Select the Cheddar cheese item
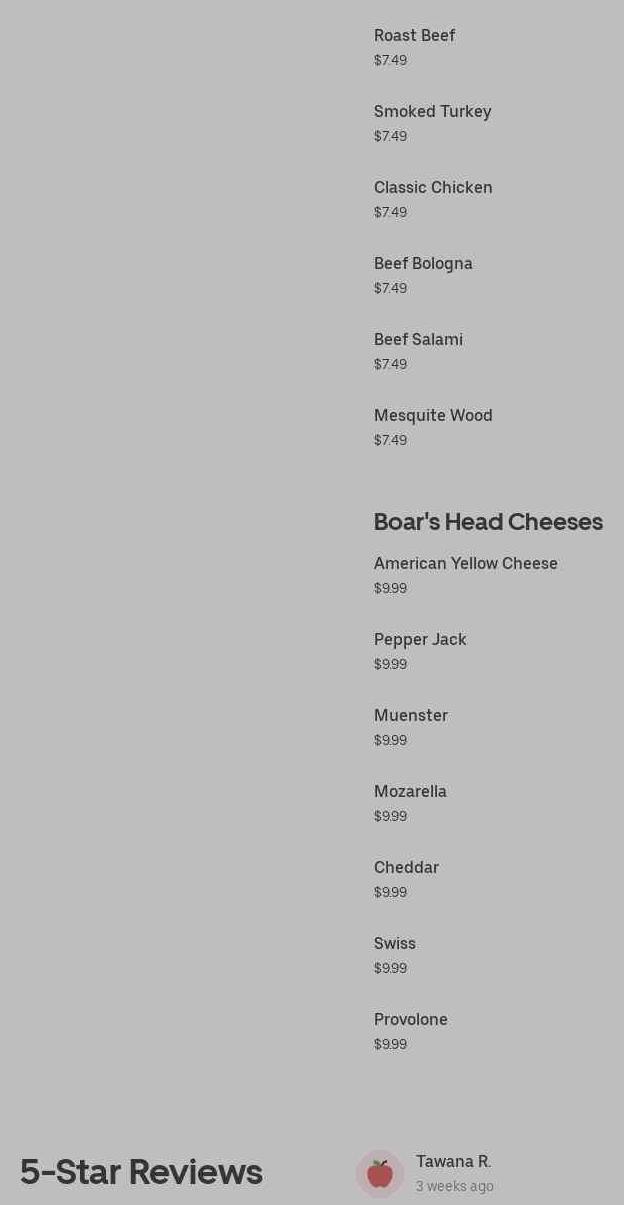 click(x=406, y=868)
